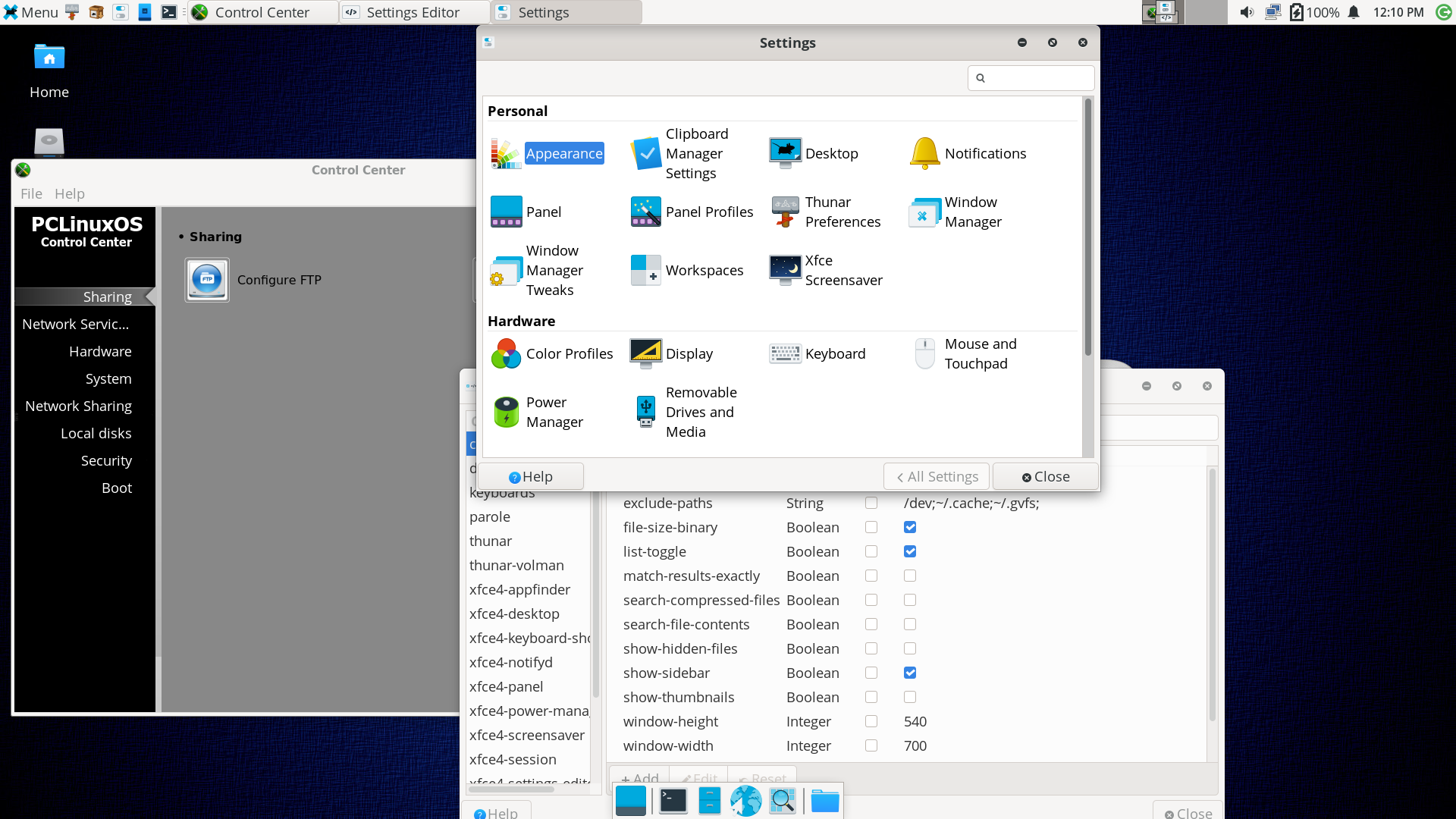Enable match-results-exactly value checkbox
Viewport: 1456px width, 819px height.
tap(910, 576)
